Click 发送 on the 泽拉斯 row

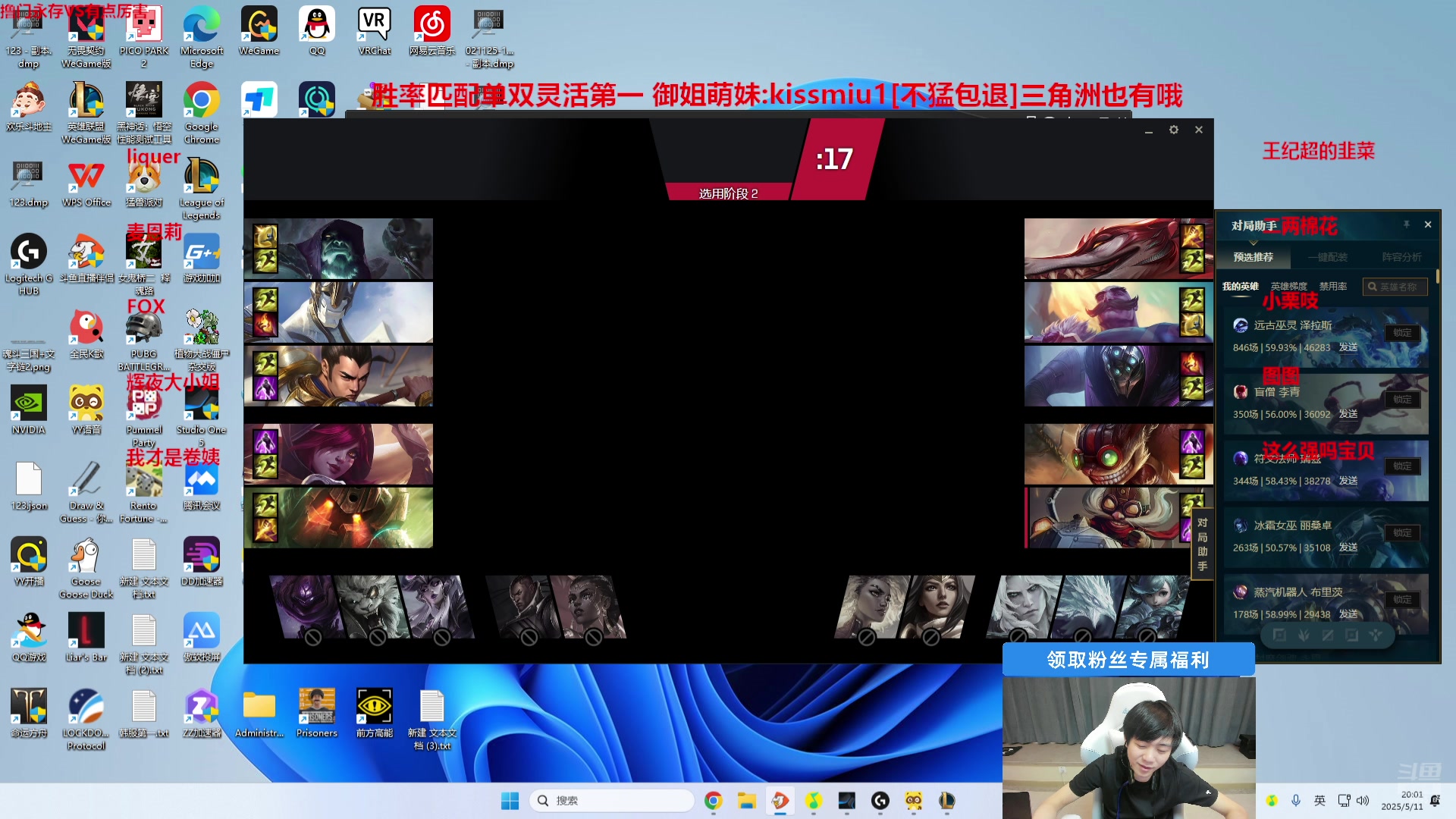(1348, 347)
